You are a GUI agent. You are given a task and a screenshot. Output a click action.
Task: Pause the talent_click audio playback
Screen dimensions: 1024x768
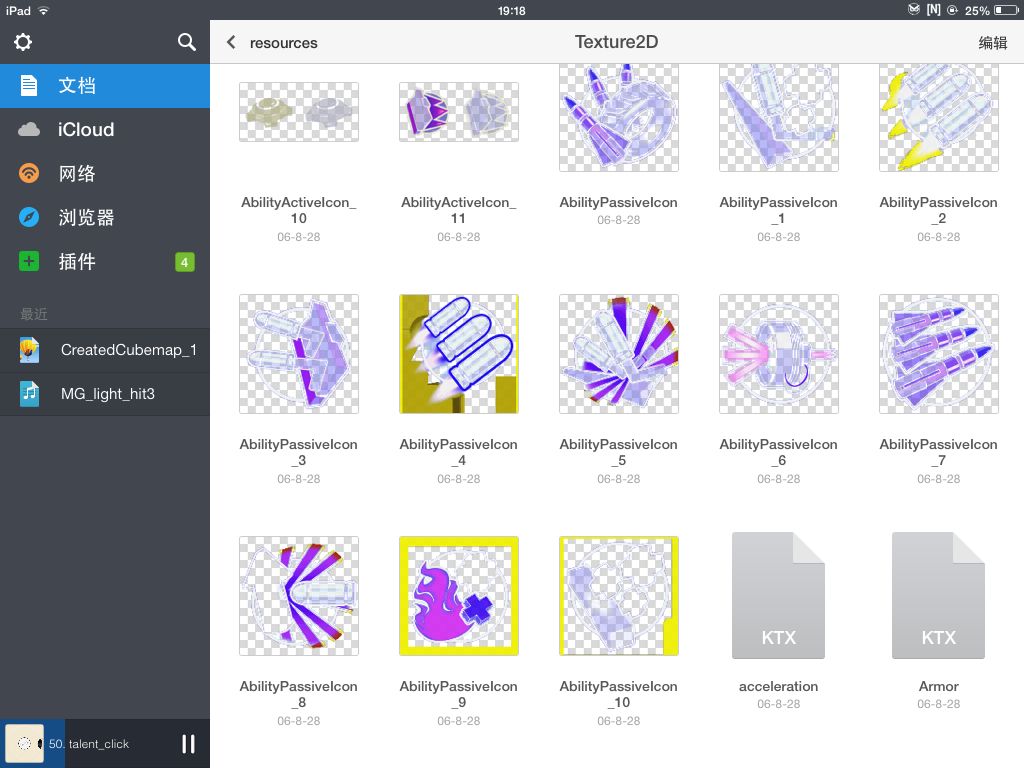click(x=188, y=744)
